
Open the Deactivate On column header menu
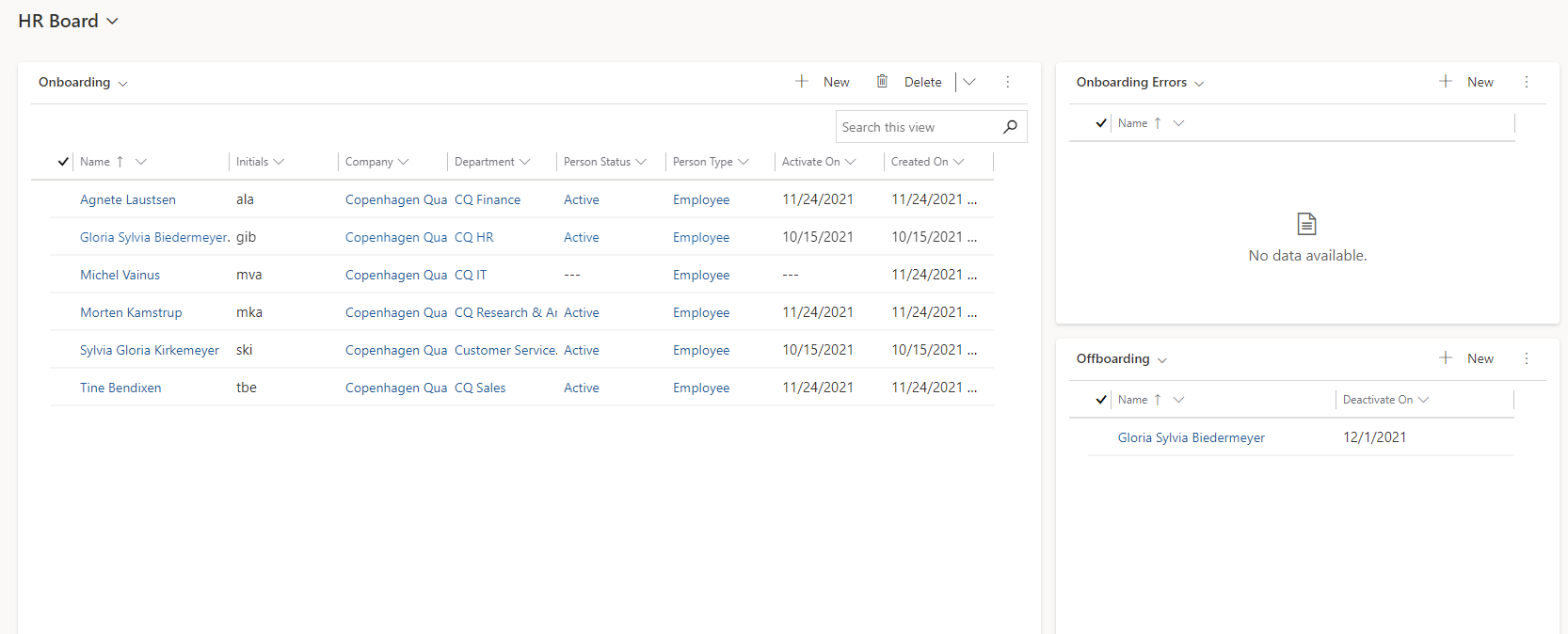click(1385, 400)
